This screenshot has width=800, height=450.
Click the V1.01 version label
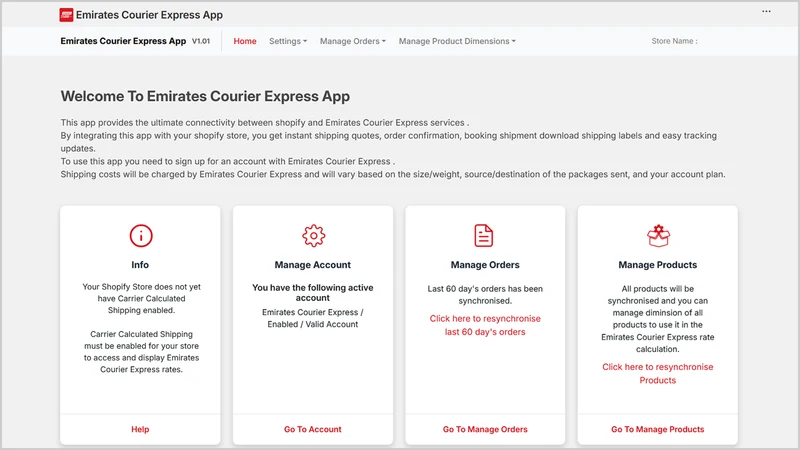[x=201, y=41]
